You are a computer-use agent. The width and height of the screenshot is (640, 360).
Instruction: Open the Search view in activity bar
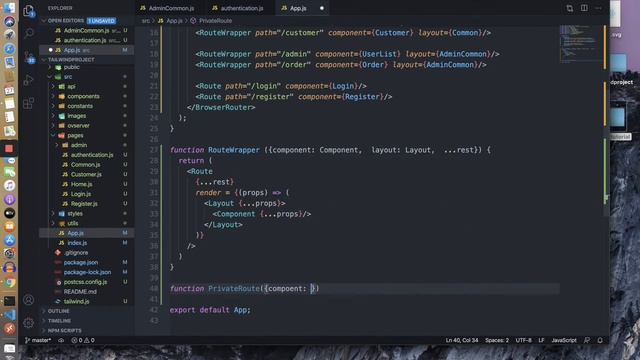(x=29, y=33)
